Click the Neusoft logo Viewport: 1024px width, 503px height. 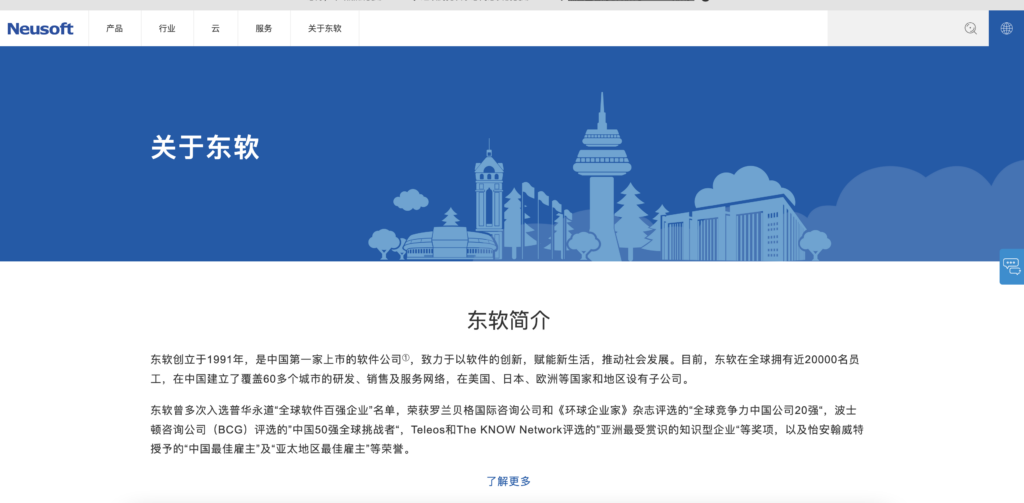40,29
